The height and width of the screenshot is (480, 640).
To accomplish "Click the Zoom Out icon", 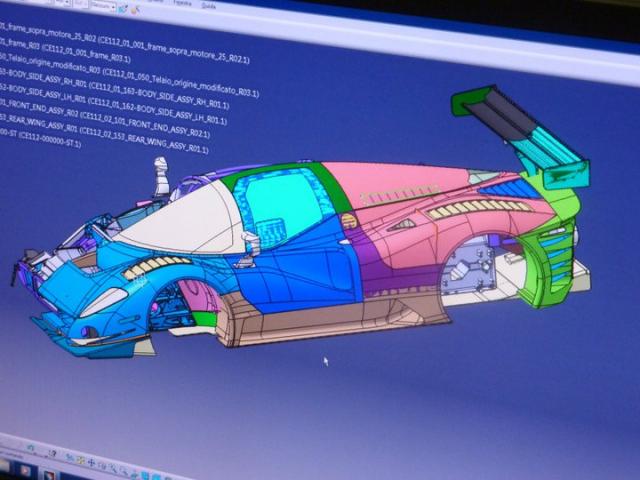I will pos(124,471).
